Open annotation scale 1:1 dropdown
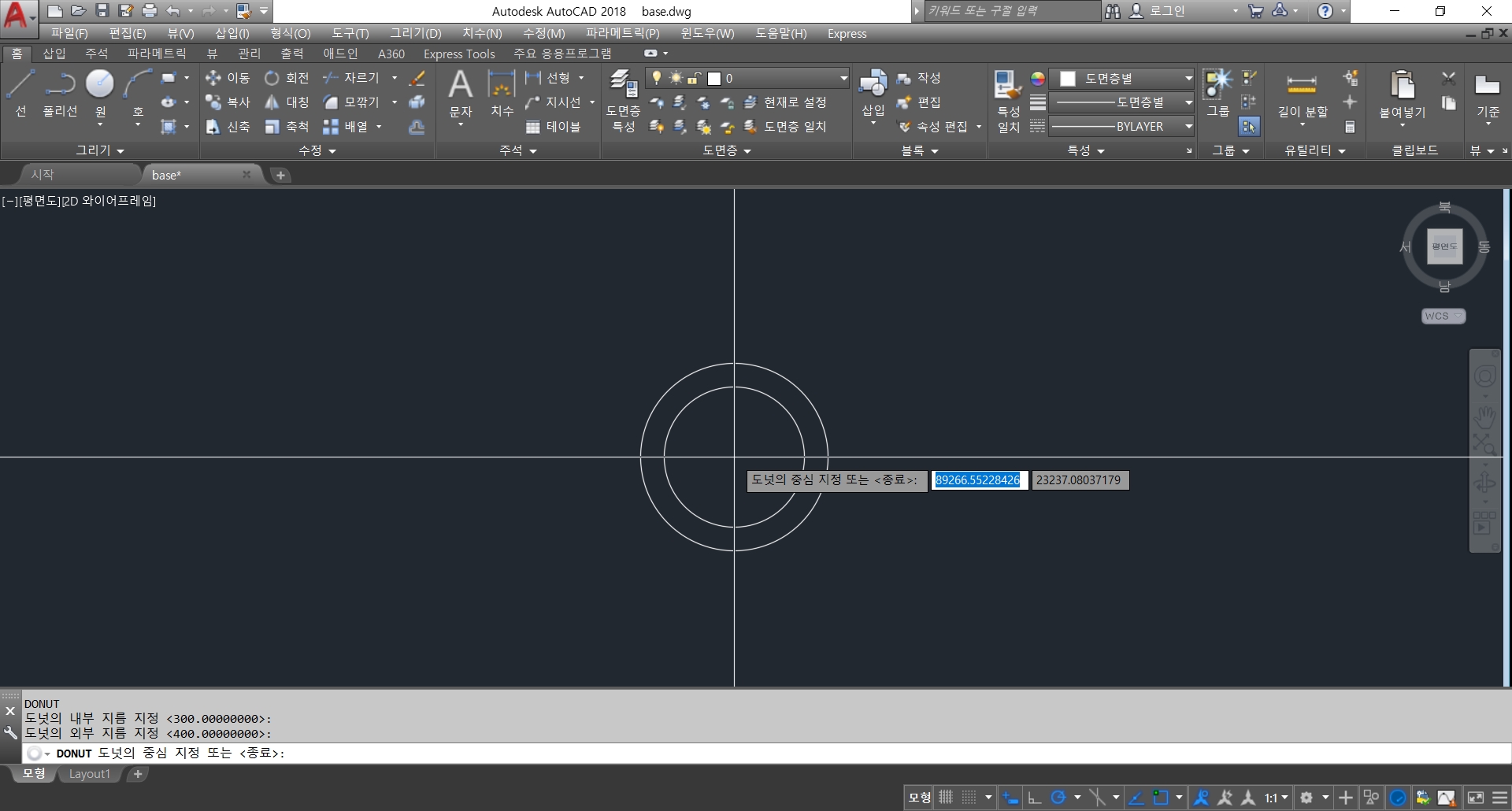This screenshot has height=811, width=1512. (x=1276, y=798)
